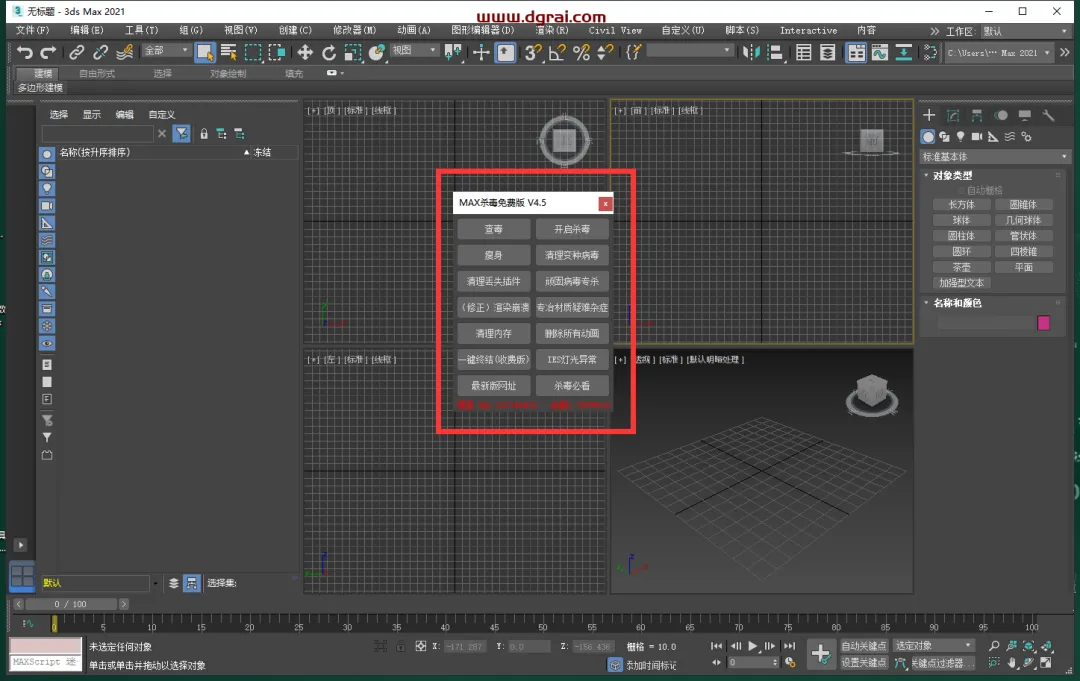This screenshot has height=681, width=1080.
Task: Toggle the 自动关键点 auto key button
Action: click(864, 646)
